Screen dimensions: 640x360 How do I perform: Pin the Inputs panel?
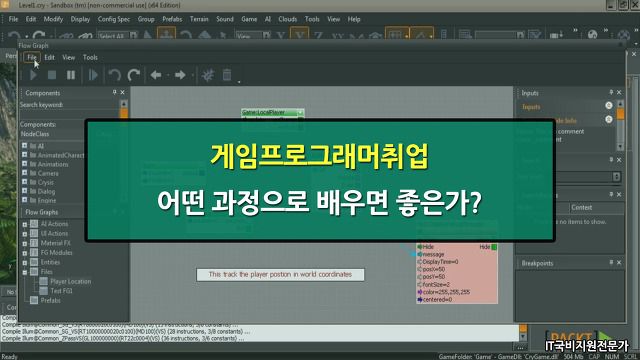(x=611, y=93)
